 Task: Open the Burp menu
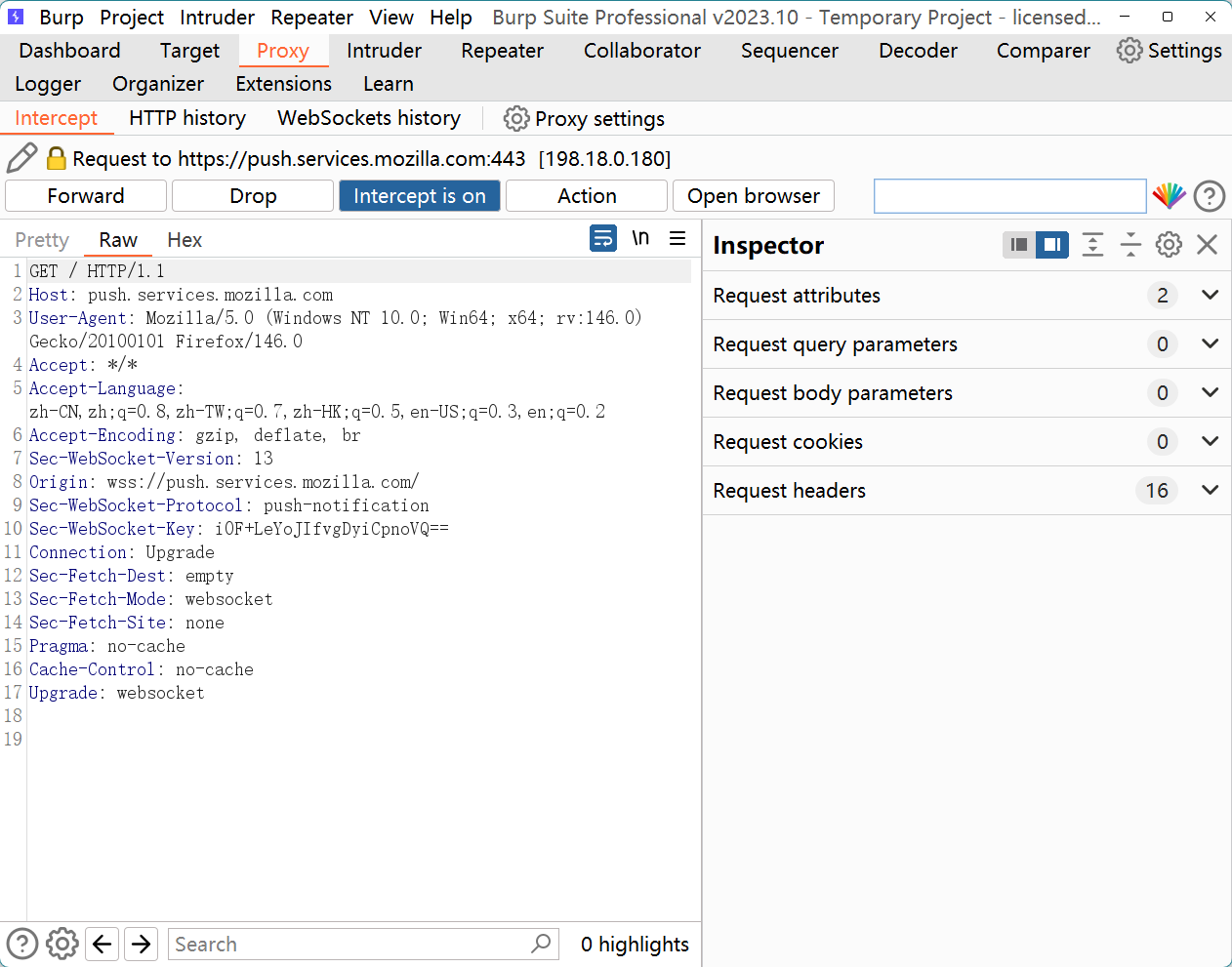pos(62,18)
